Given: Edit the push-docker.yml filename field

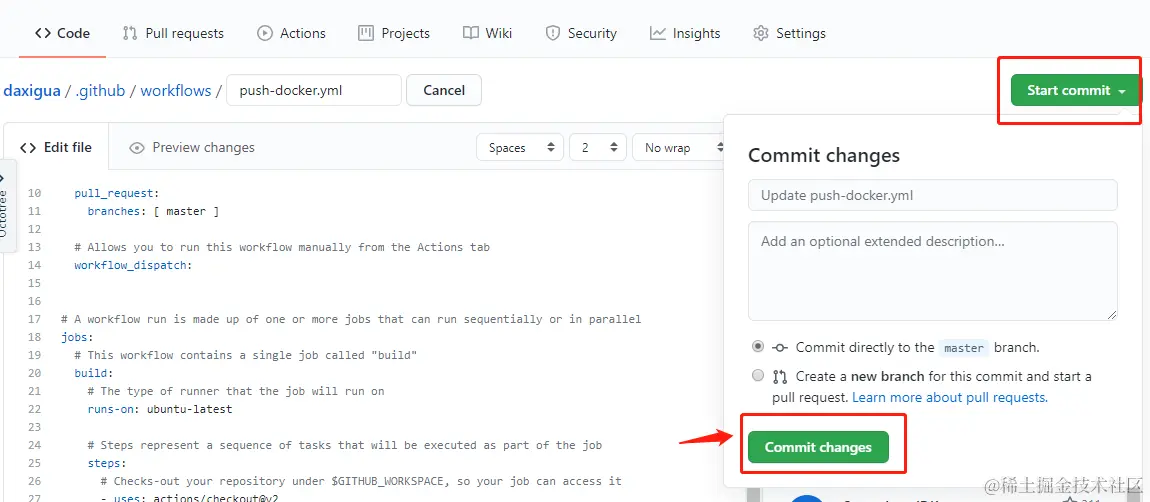Looking at the screenshot, I should 314,90.
